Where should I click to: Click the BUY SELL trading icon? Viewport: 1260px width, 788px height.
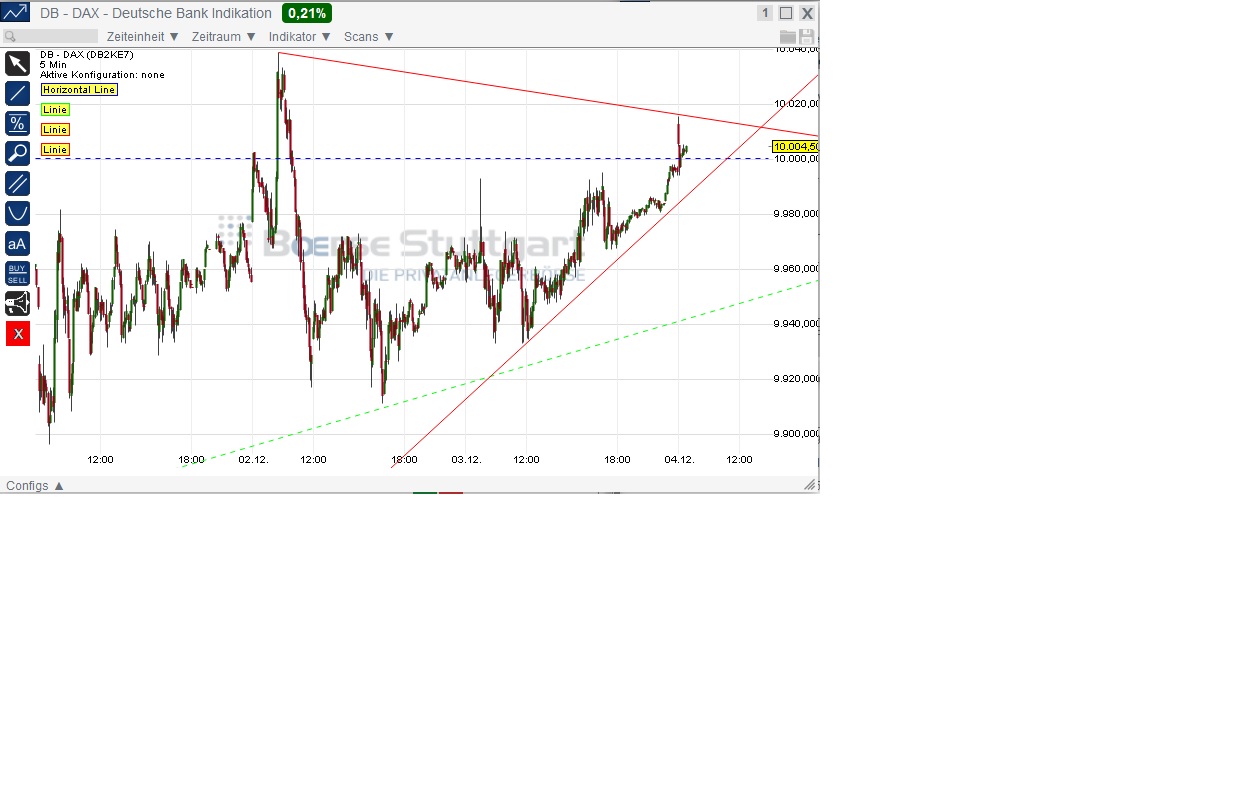tap(16, 272)
